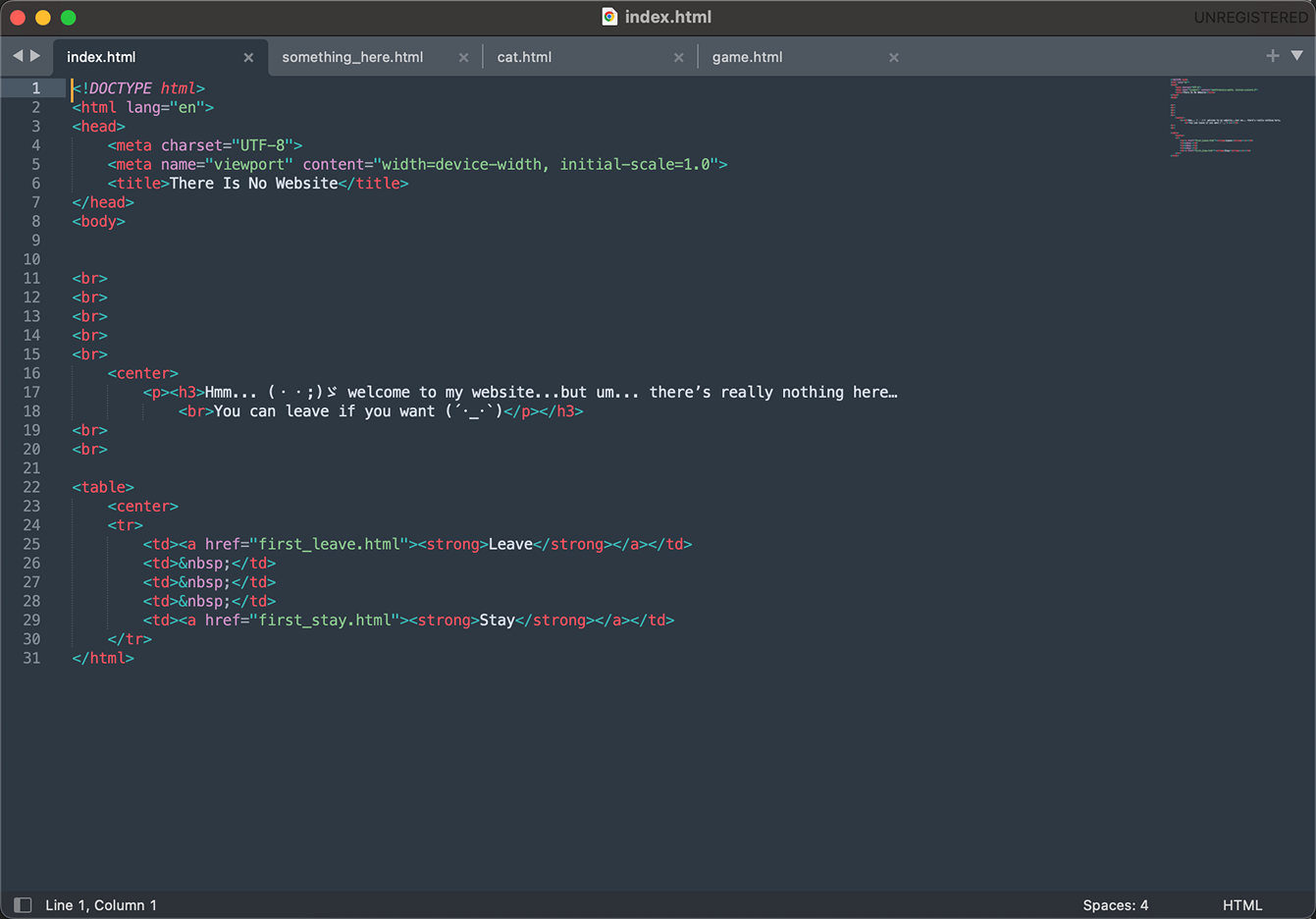Click the DOCTYPE declaration on line 1
The height and width of the screenshot is (919, 1316).
tap(138, 88)
